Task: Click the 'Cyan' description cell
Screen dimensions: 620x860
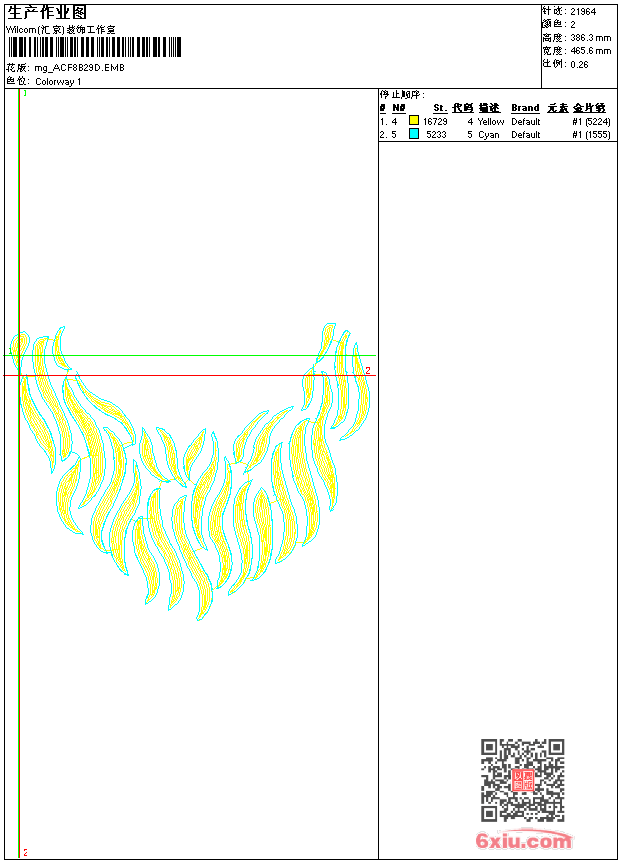Action: coord(489,135)
